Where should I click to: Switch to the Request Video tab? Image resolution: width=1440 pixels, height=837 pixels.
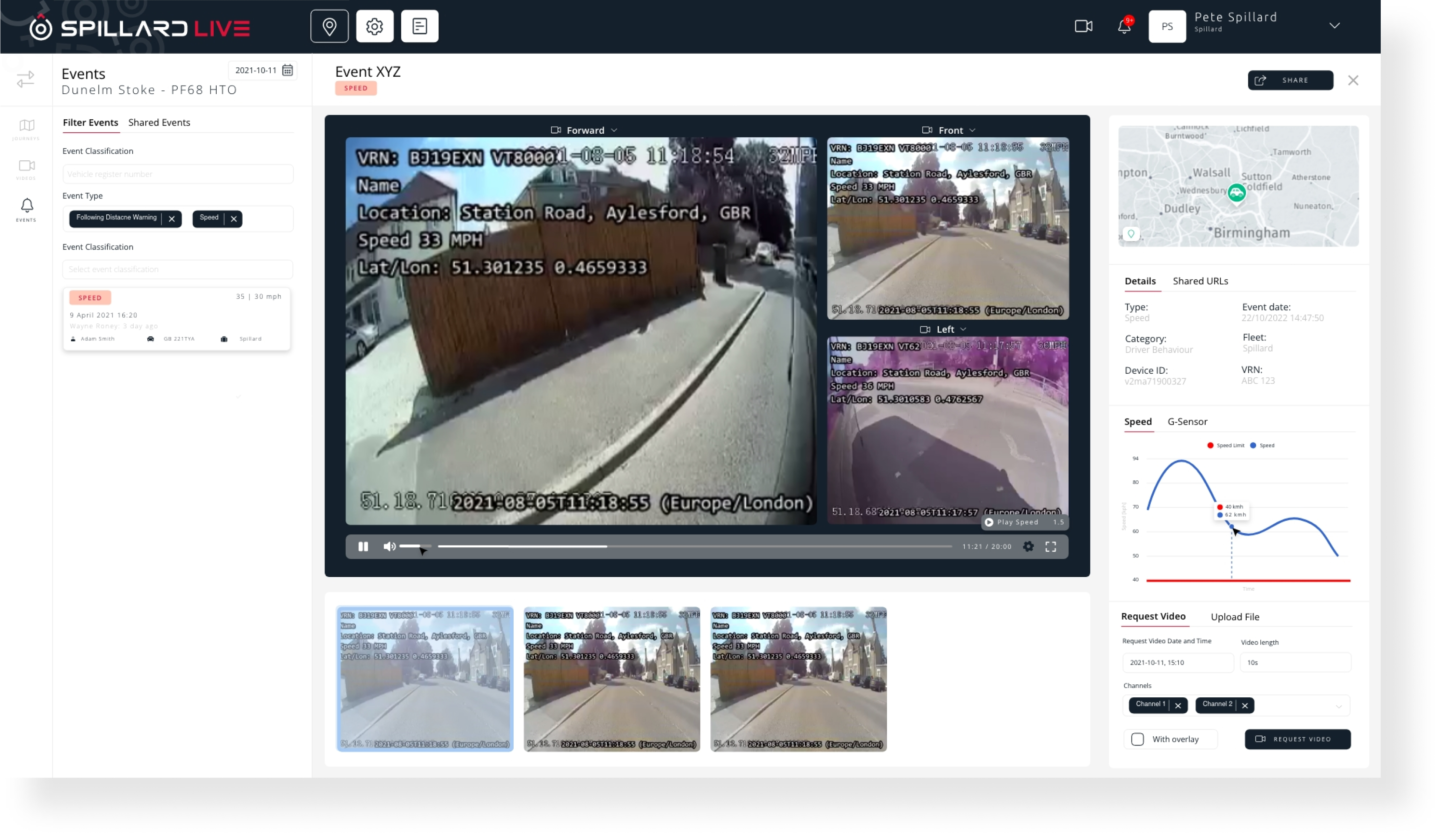1153,616
